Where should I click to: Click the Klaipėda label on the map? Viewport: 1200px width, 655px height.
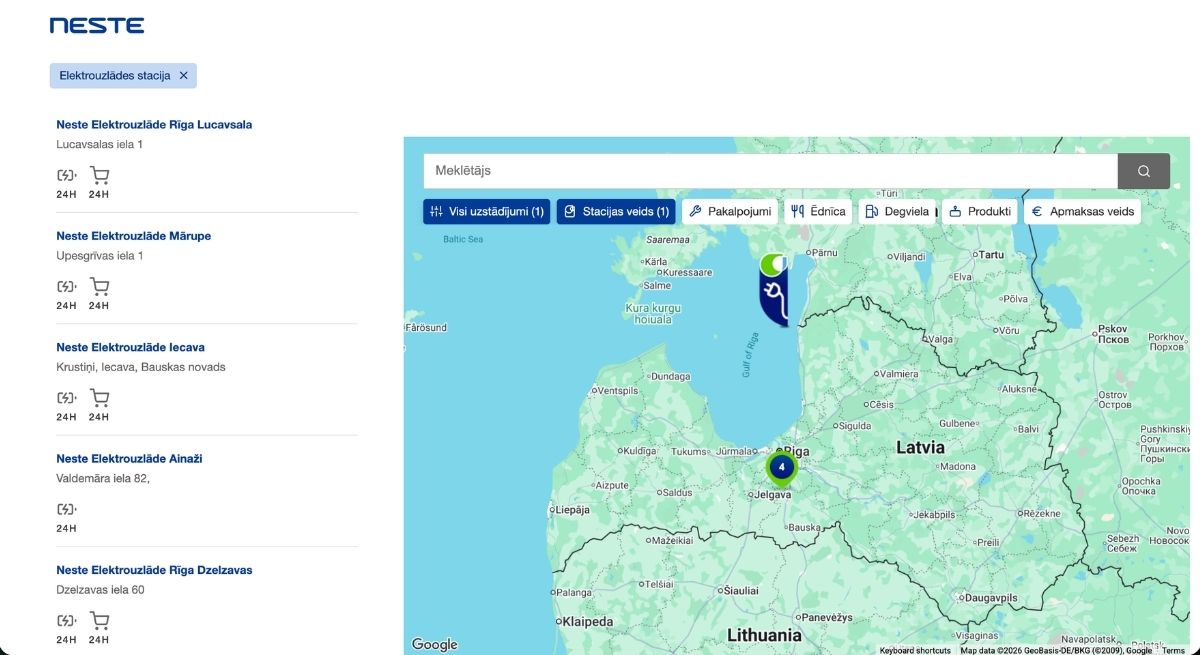588,621
